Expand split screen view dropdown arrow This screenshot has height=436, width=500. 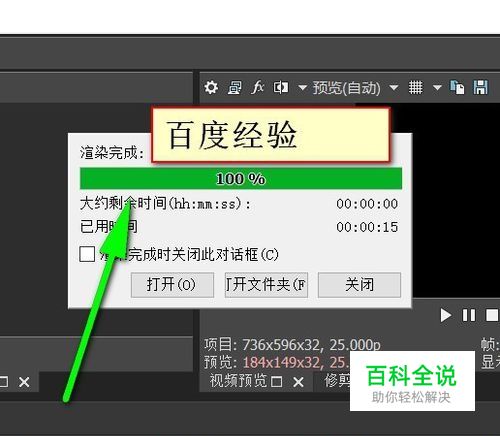coord(302,88)
